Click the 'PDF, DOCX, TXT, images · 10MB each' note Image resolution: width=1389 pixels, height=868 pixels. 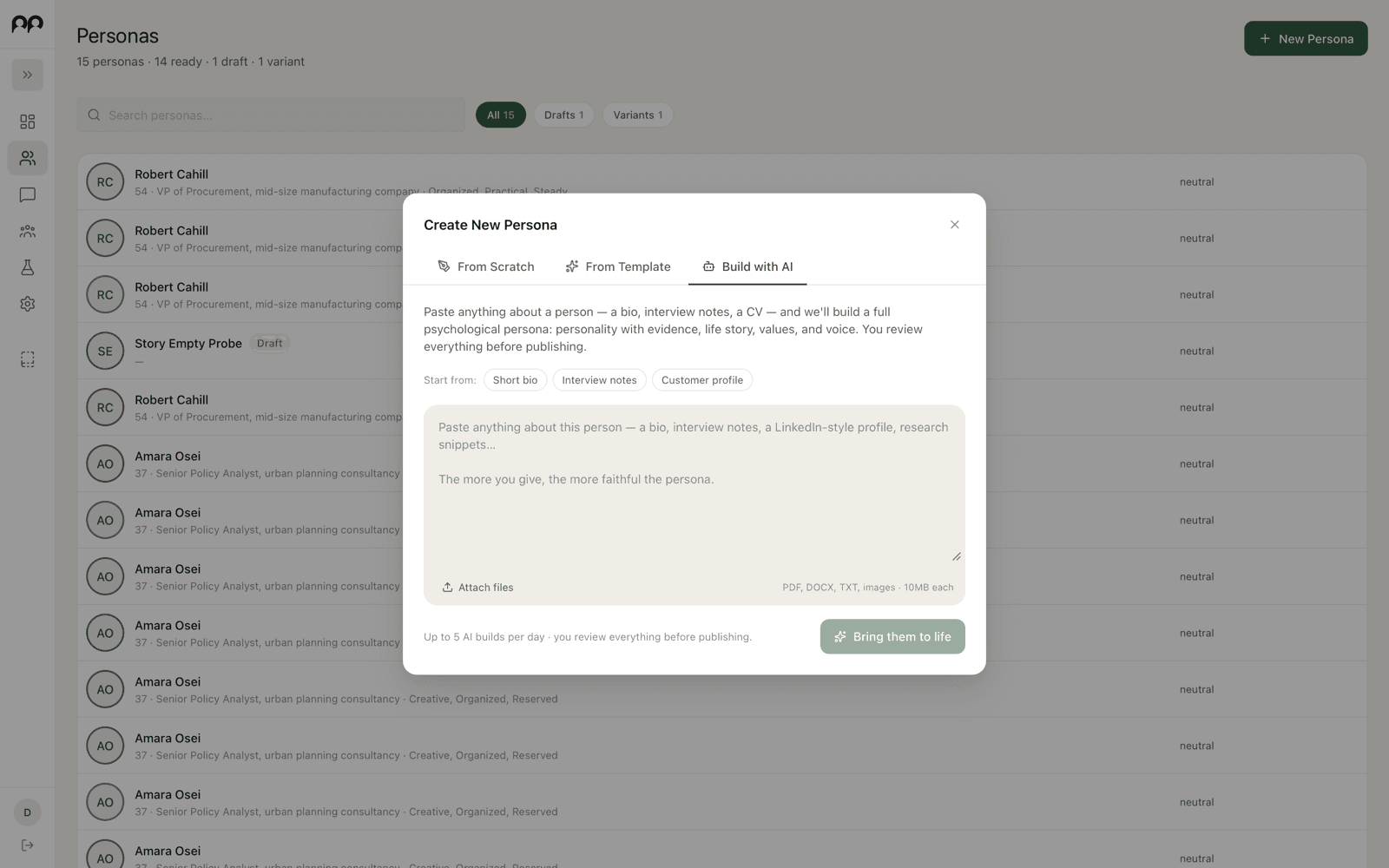867,588
